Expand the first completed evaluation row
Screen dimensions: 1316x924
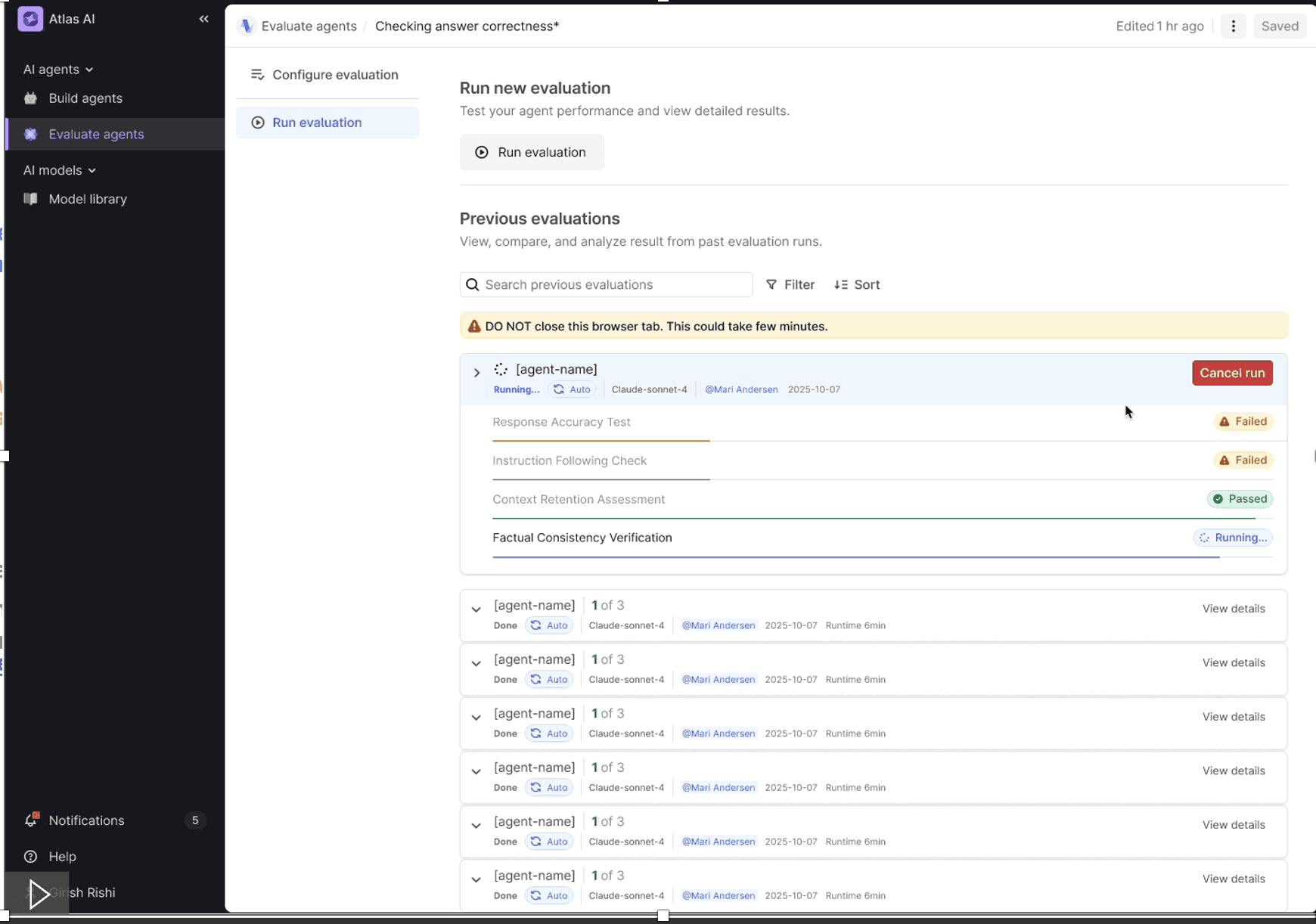coord(476,609)
